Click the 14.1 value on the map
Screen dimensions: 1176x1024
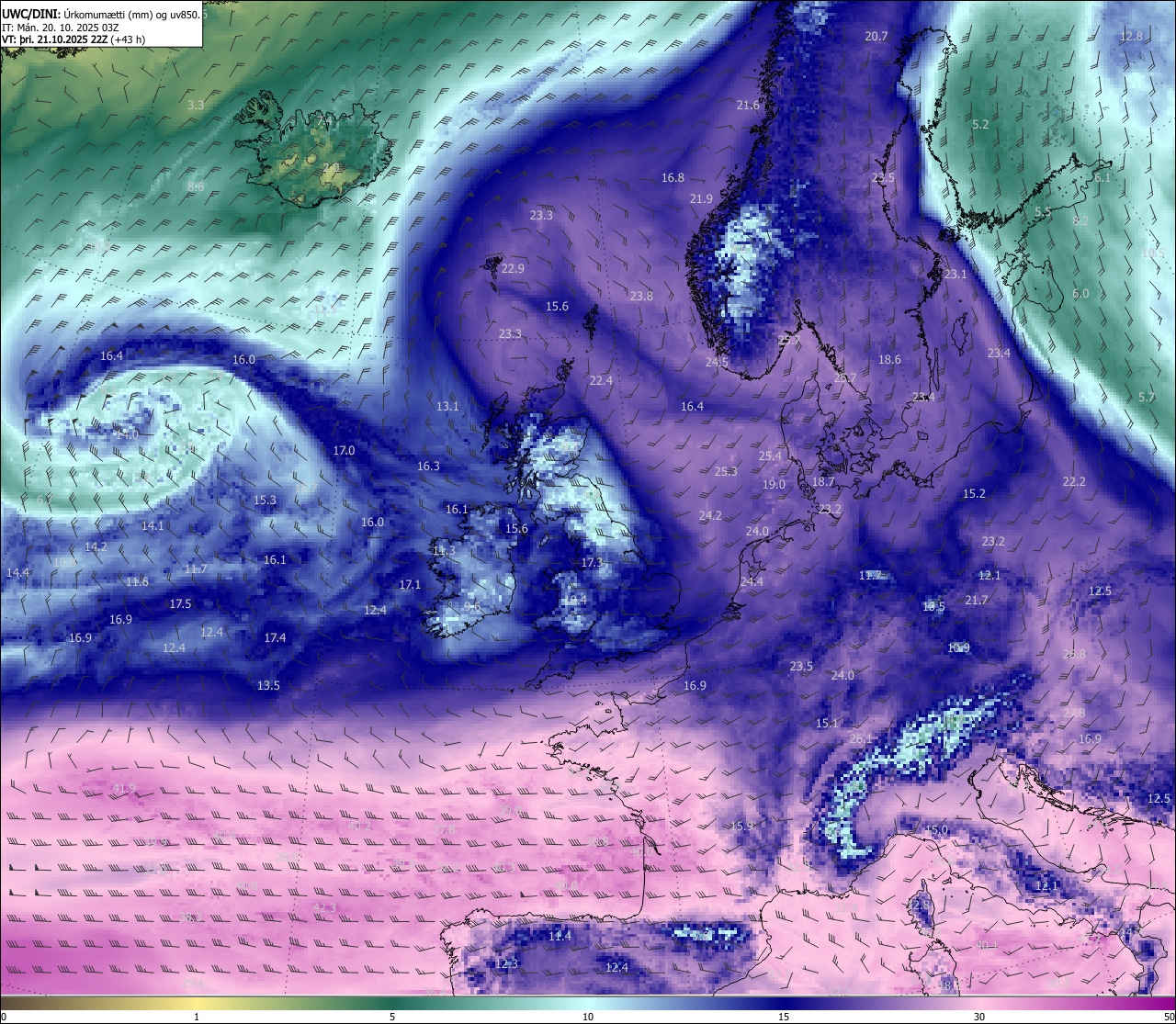[153, 526]
